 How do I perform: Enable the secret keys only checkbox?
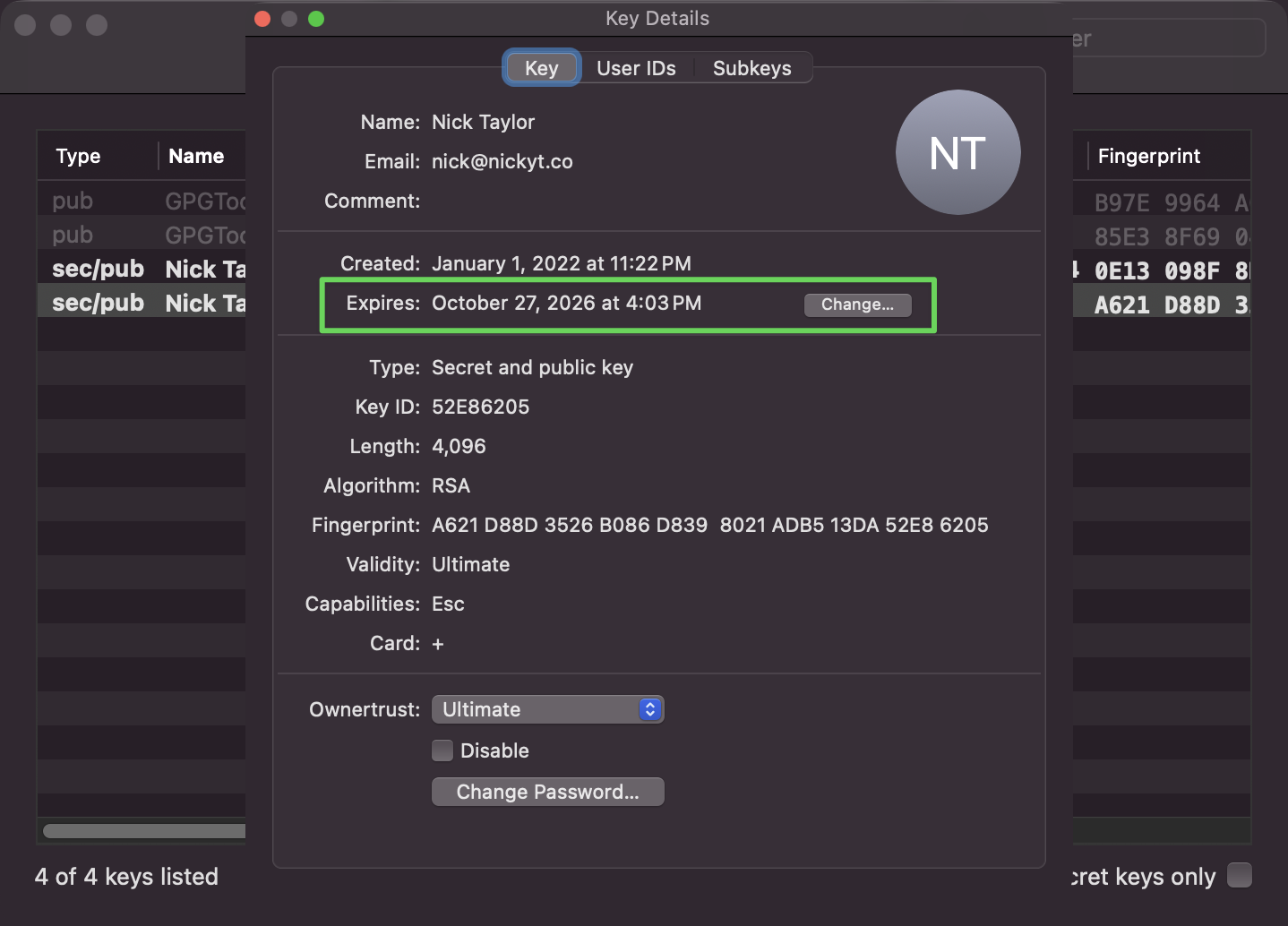point(1239,875)
